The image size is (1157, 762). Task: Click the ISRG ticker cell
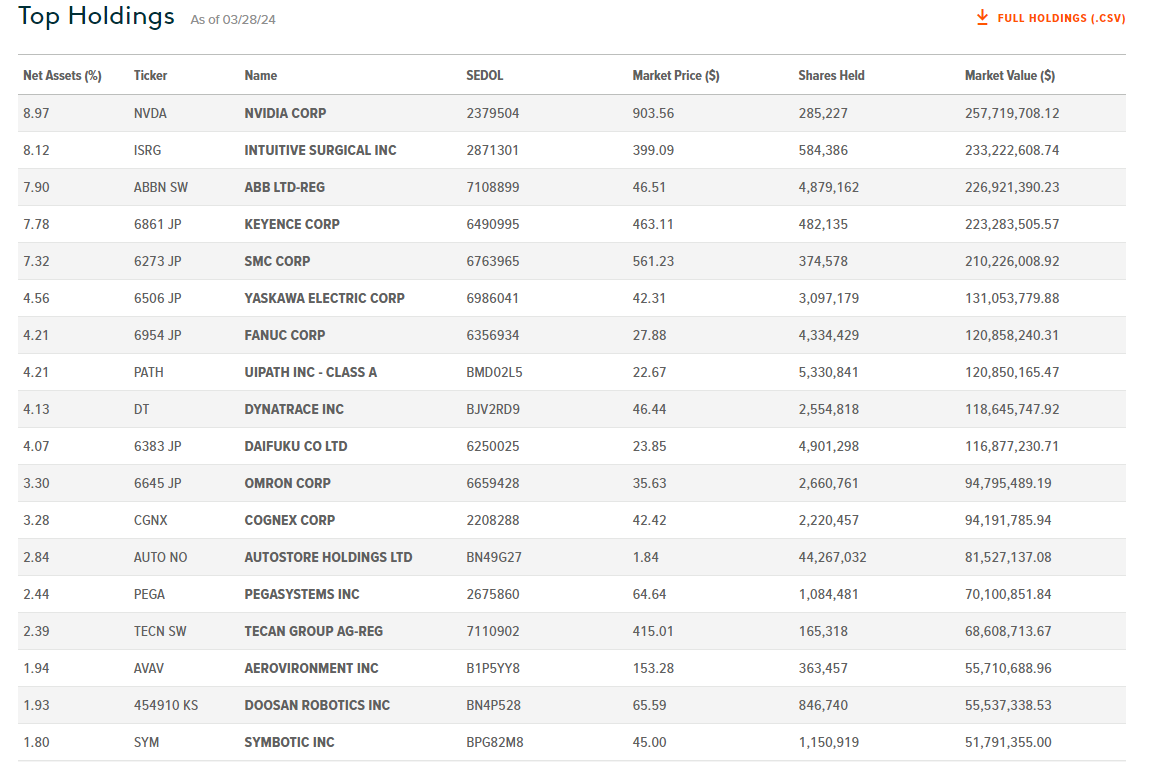point(147,150)
